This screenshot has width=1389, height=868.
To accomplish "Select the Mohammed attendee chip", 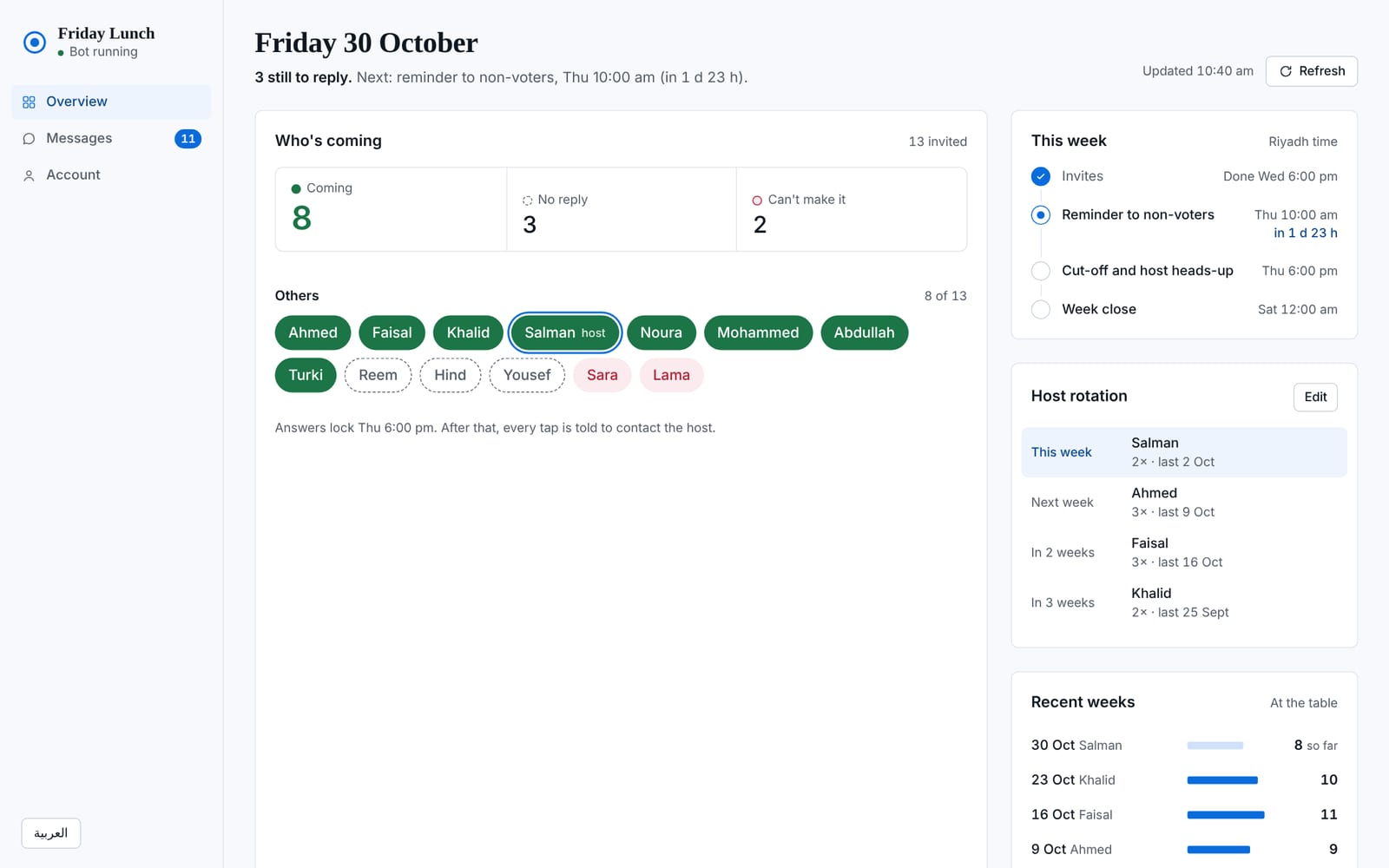I will [x=758, y=332].
